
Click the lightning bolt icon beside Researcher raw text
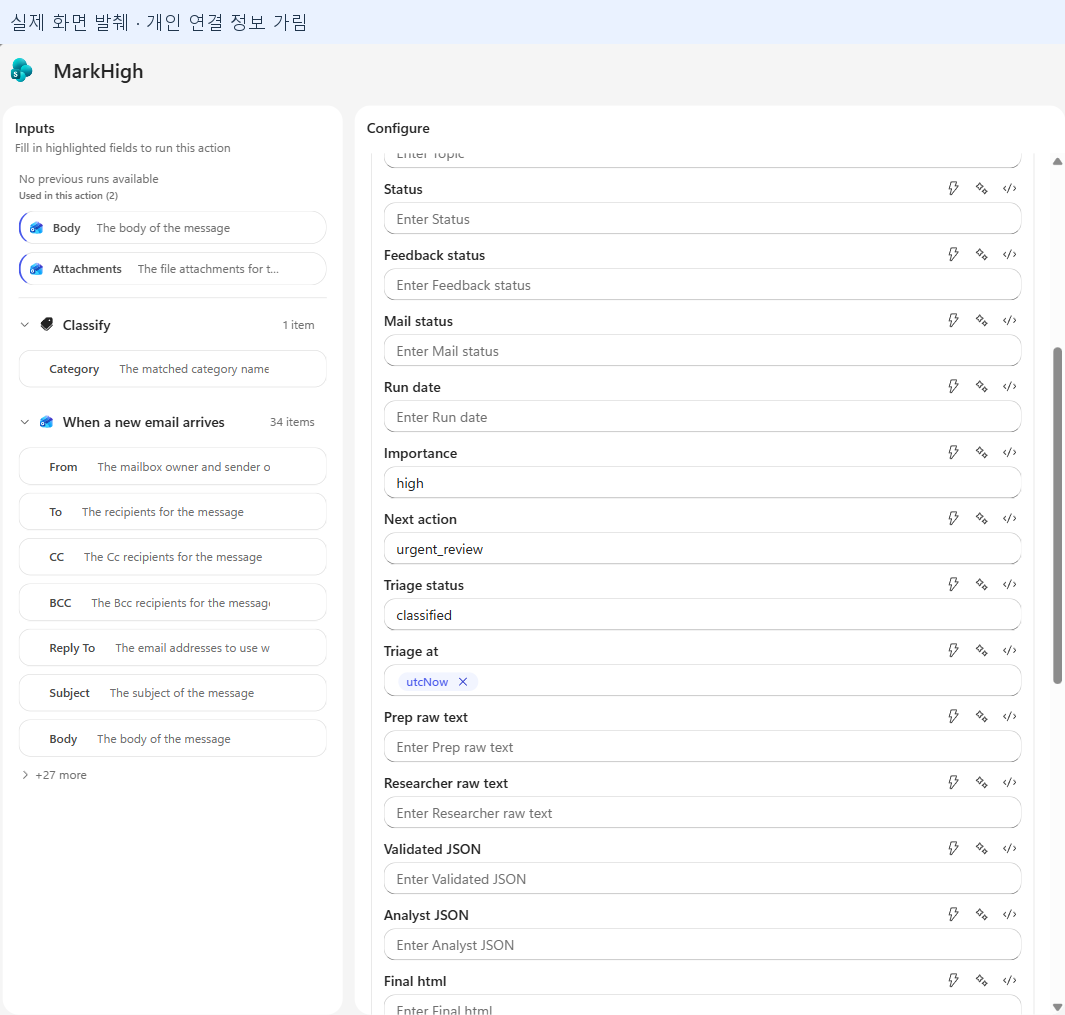pyautogui.click(x=954, y=782)
